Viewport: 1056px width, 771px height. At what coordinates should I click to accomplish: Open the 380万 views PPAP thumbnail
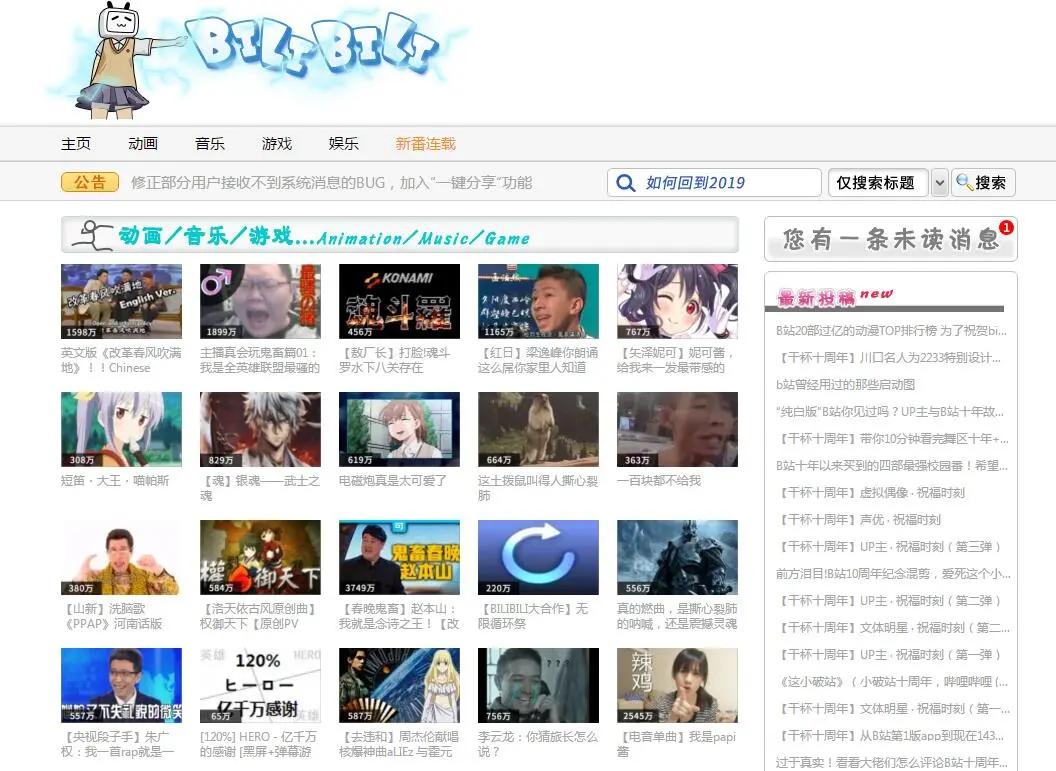121,557
